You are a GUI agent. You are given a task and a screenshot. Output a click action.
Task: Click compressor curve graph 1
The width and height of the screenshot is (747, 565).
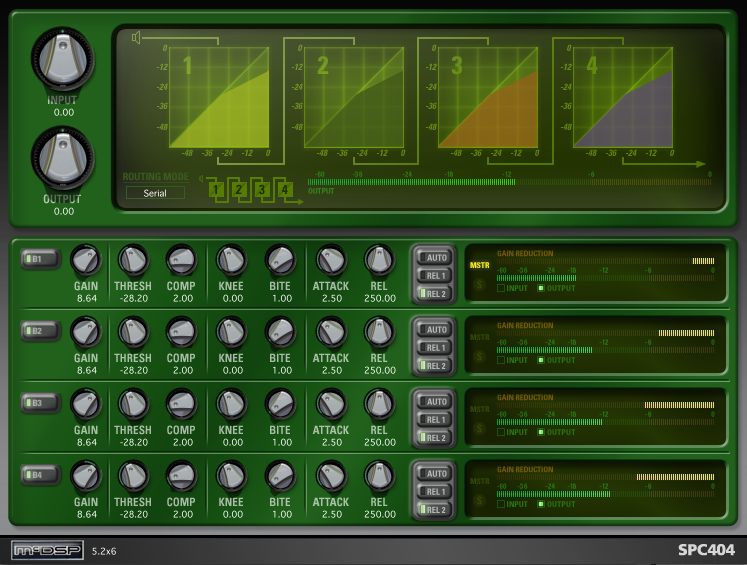point(219,97)
